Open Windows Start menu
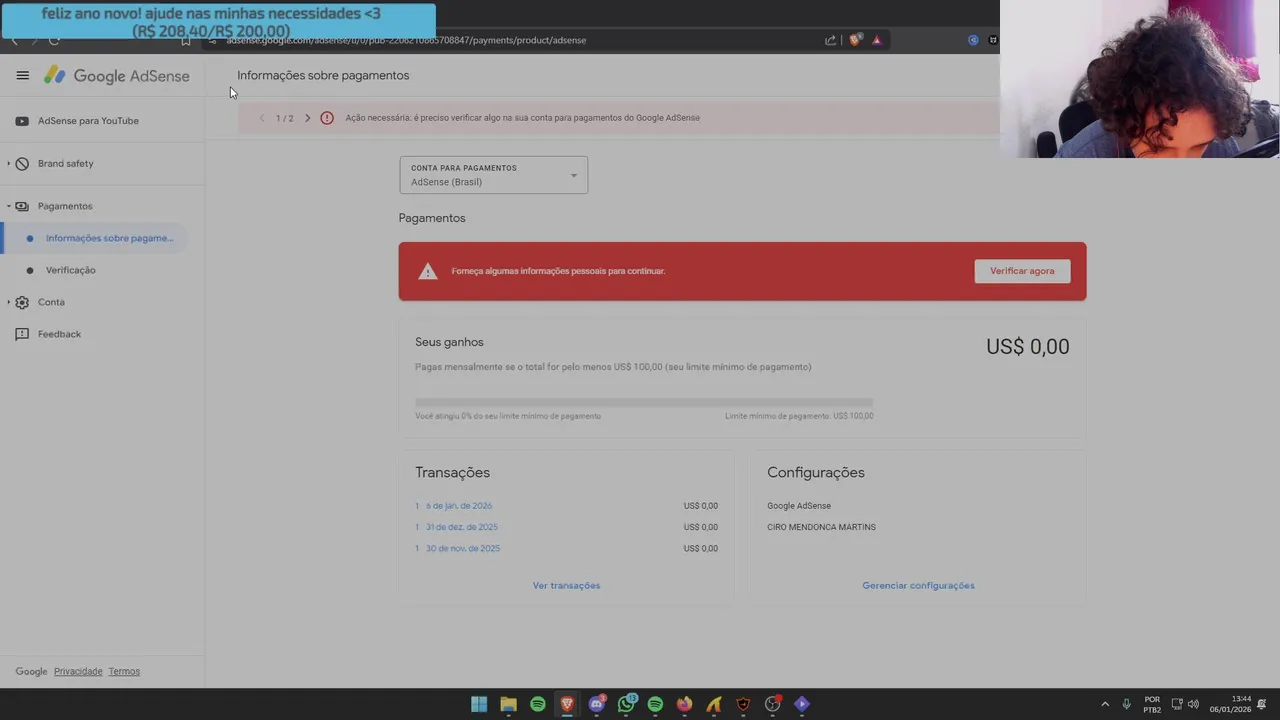Viewport: 1280px width, 720px height. pos(479,704)
